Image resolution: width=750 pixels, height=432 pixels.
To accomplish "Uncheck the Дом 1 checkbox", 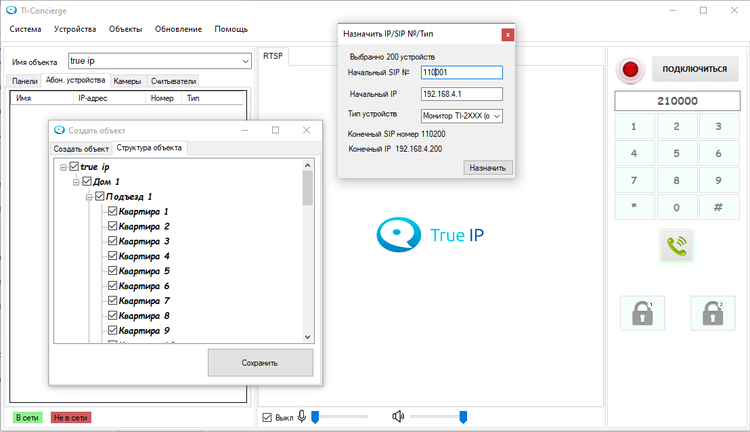I will point(87,181).
